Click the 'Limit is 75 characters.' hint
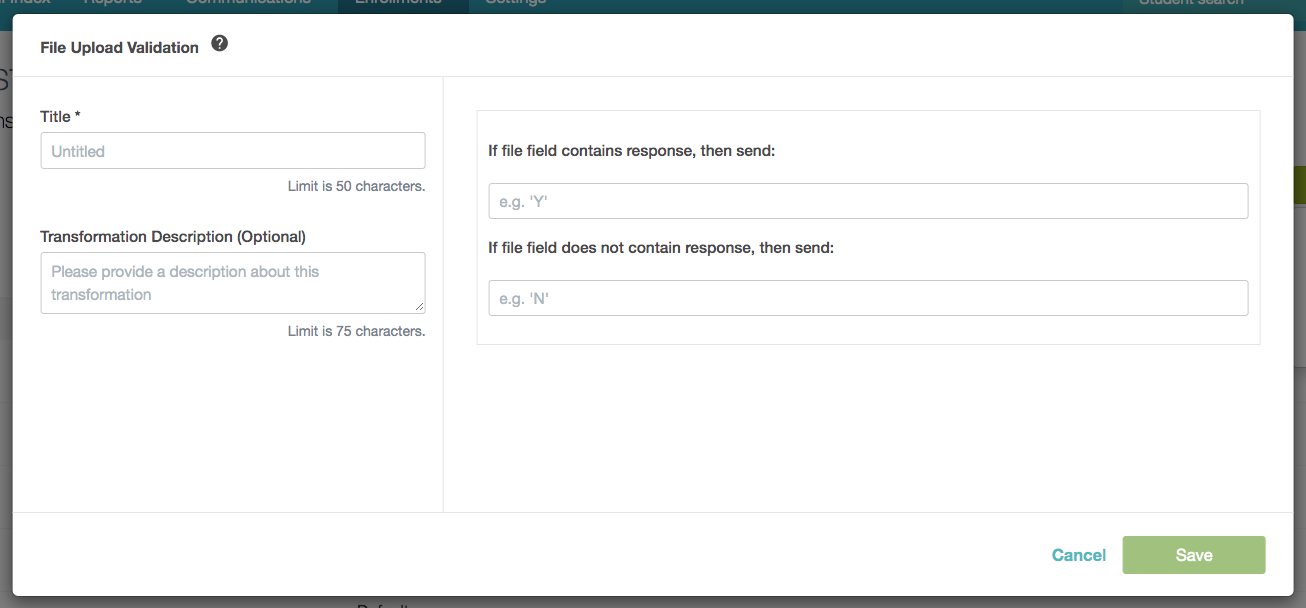This screenshot has width=1306, height=608. (357, 331)
